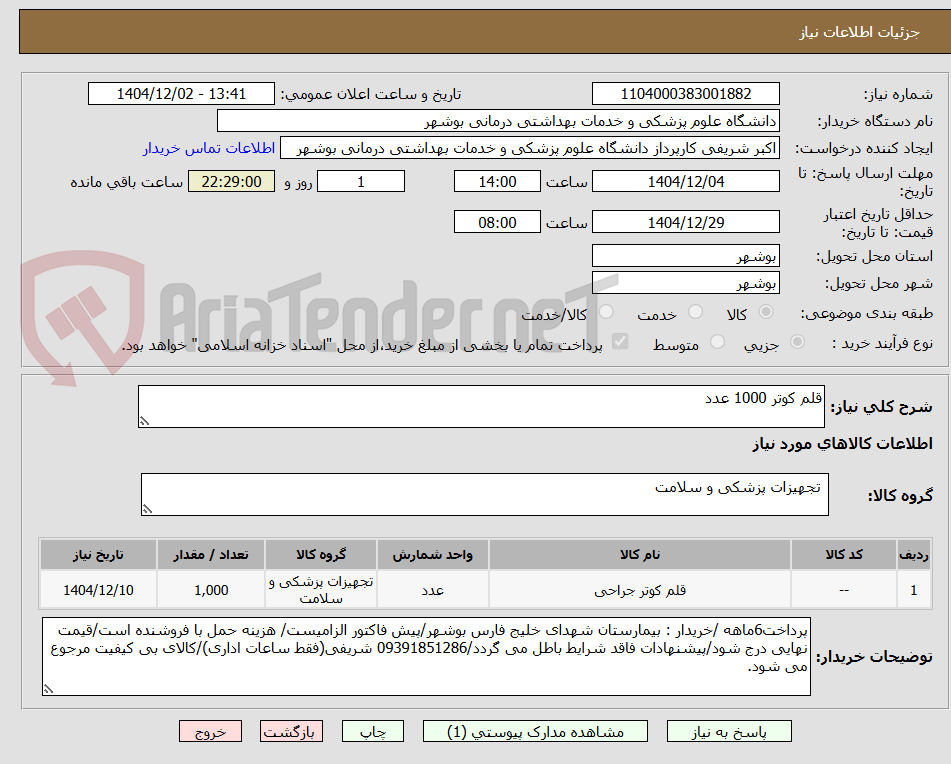Viewport: 951px width, 764px height.
Task: Open 'مشاهده مدارک پیوستی (1)' attachments
Action: pyautogui.click(x=535, y=731)
